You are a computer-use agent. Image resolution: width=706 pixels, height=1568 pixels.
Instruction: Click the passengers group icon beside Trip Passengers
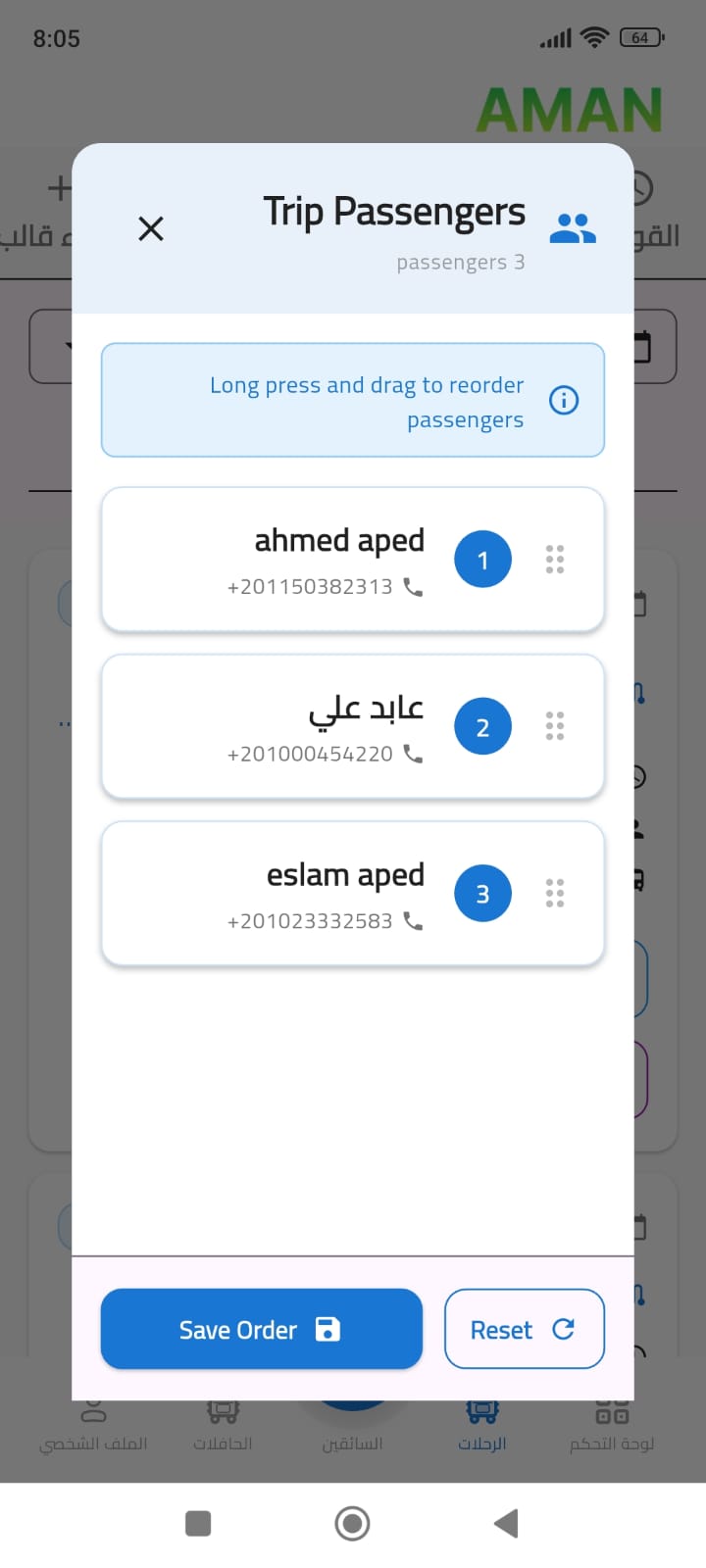(x=573, y=226)
